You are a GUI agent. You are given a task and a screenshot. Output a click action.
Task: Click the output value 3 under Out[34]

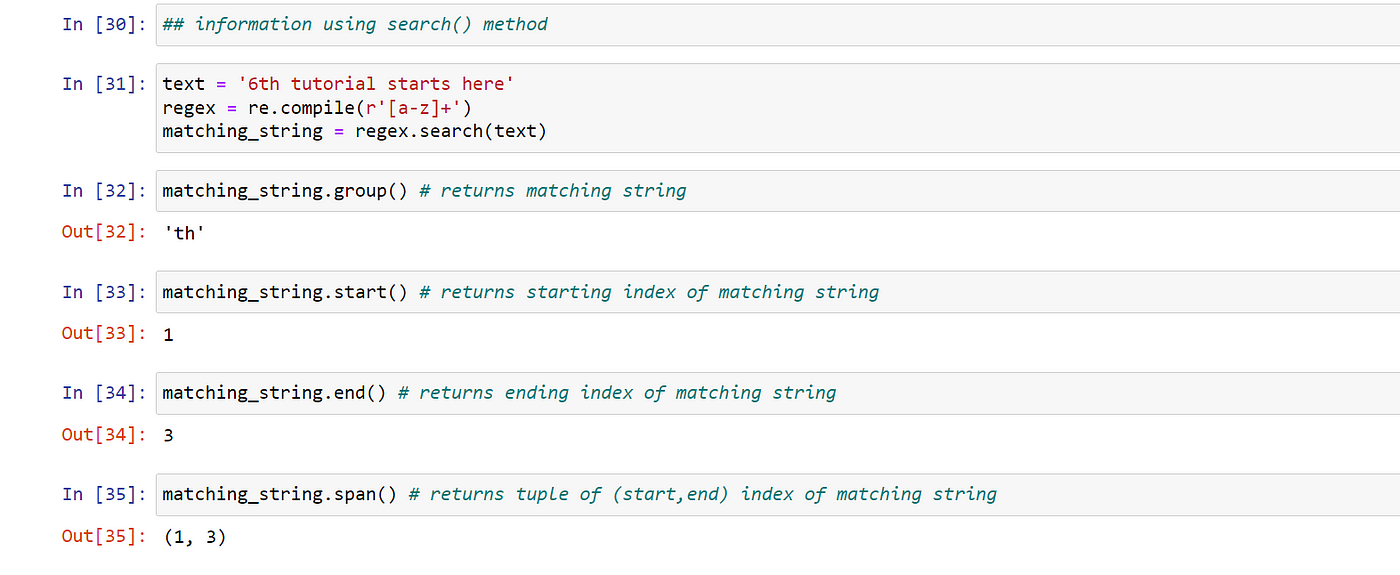pyautogui.click(x=168, y=436)
